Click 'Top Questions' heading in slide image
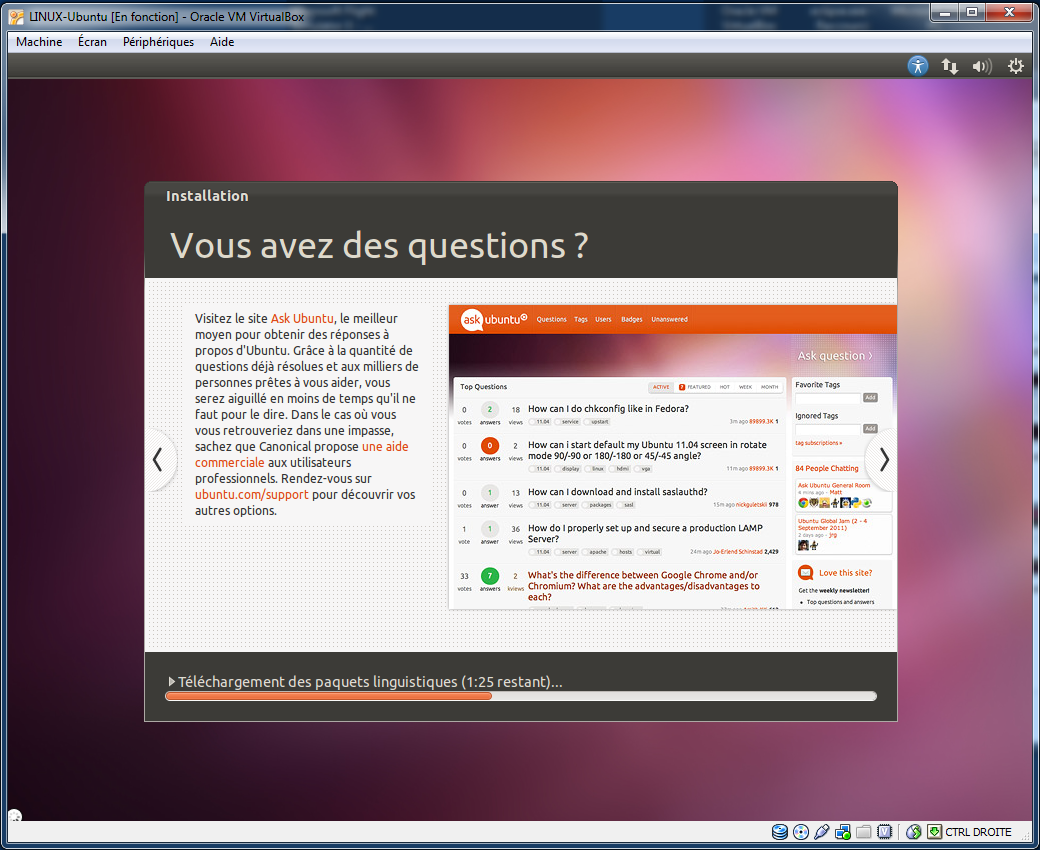 point(484,387)
